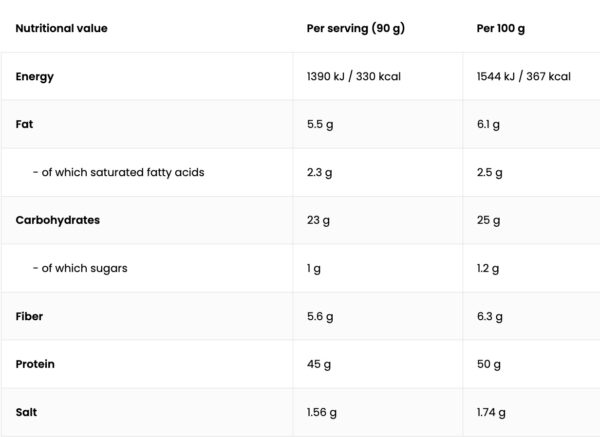This screenshot has width=600, height=437.
Task: Select the "Protein" row label
Action: tap(35, 364)
